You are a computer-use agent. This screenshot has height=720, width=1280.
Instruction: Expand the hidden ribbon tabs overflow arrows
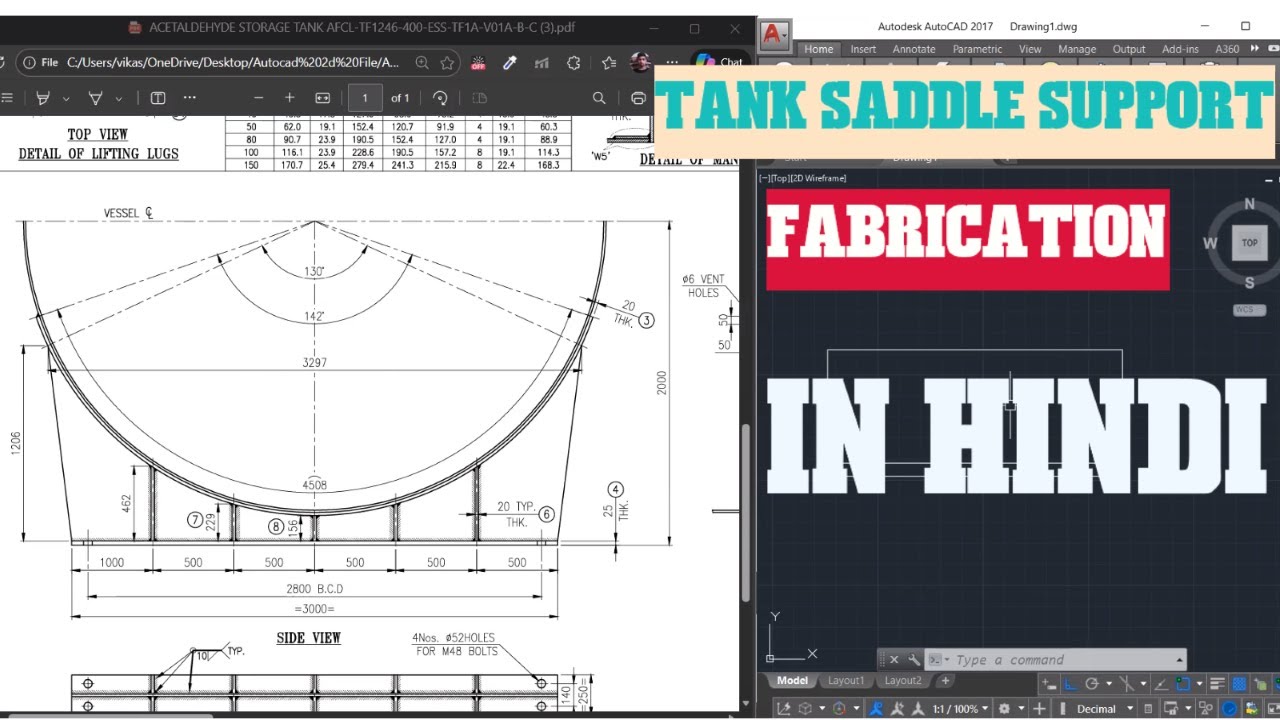[1254, 49]
